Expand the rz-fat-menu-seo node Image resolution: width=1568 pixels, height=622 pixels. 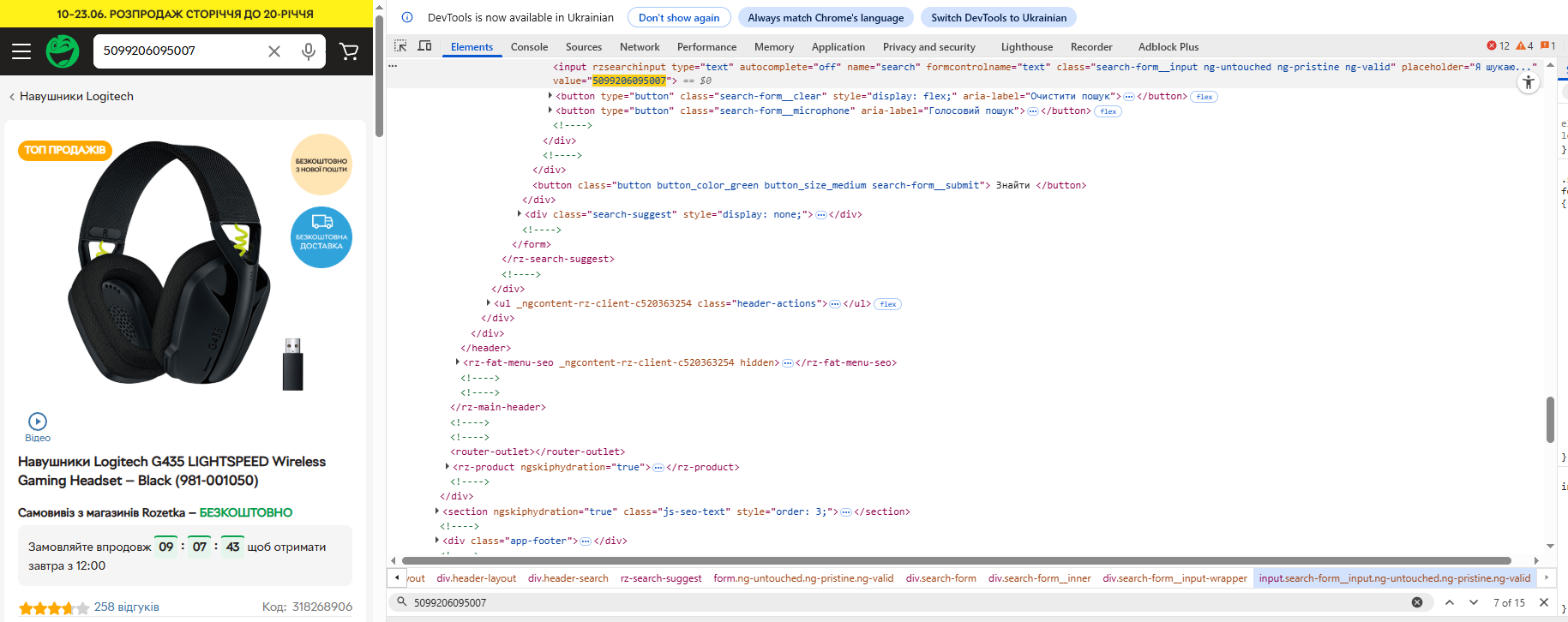pyautogui.click(x=458, y=362)
